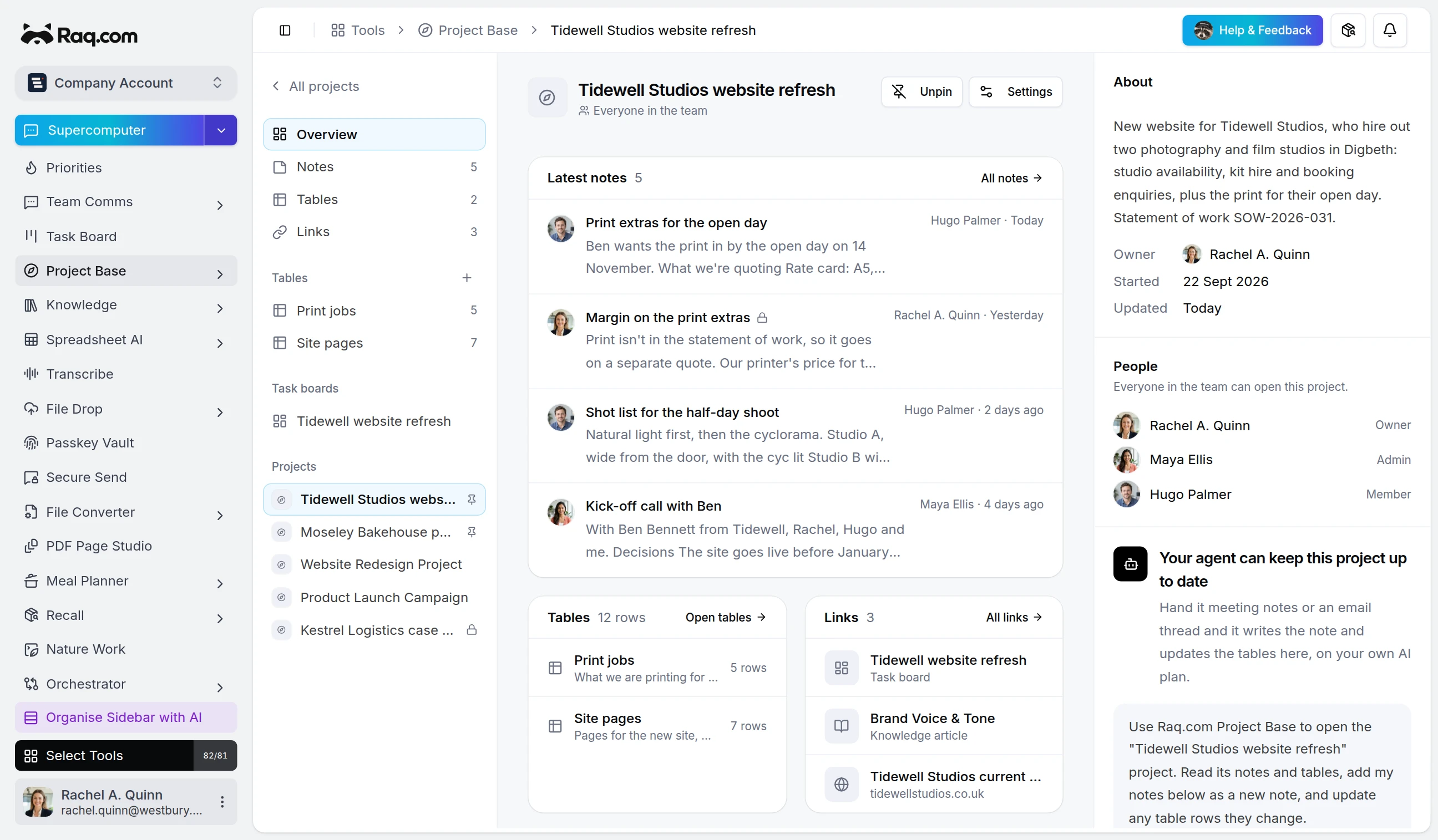
Task: Open the Notes section
Action: click(x=374, y=166)
